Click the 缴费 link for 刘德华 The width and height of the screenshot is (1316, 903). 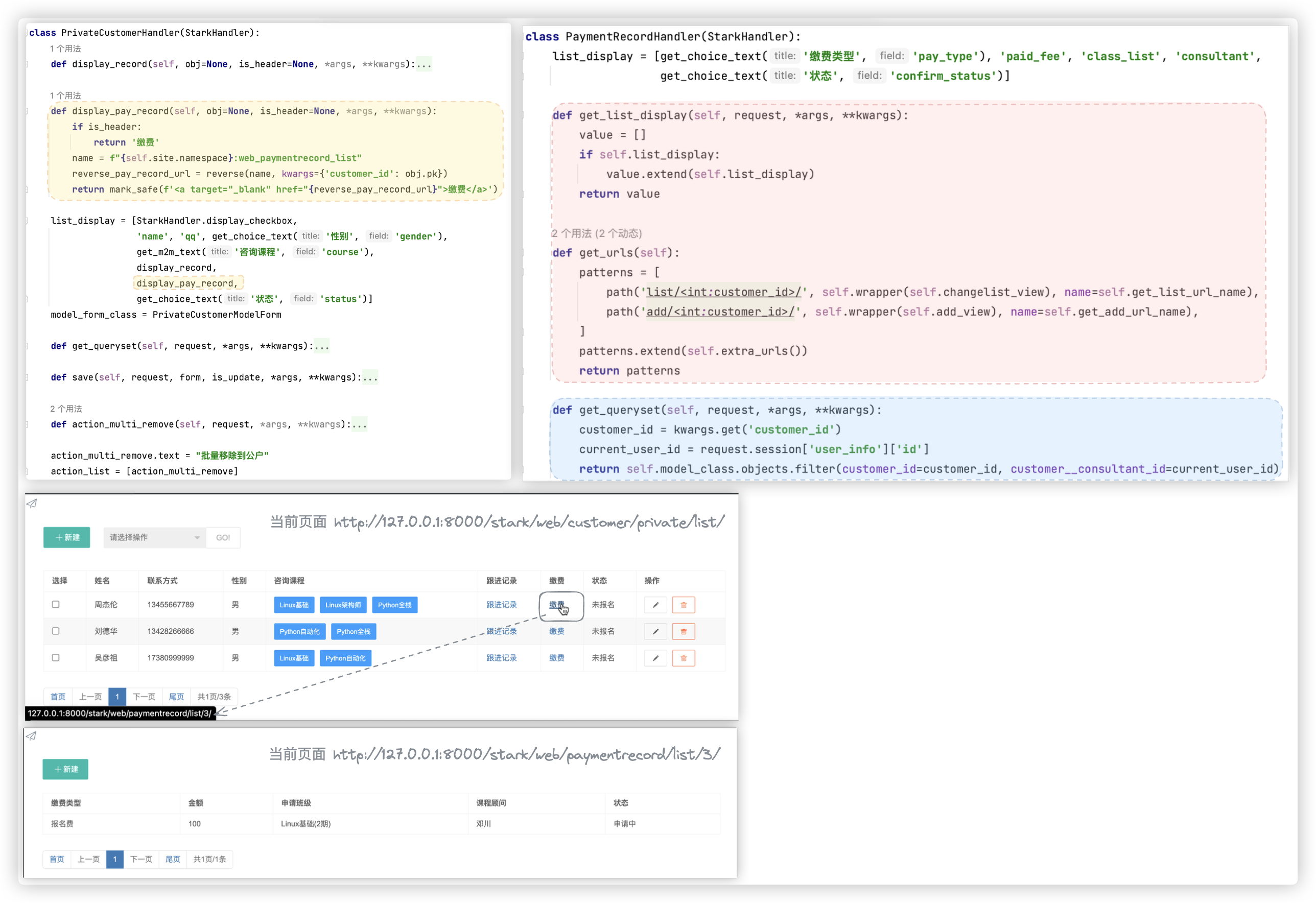pyautogui.click(x=556, y=631)
